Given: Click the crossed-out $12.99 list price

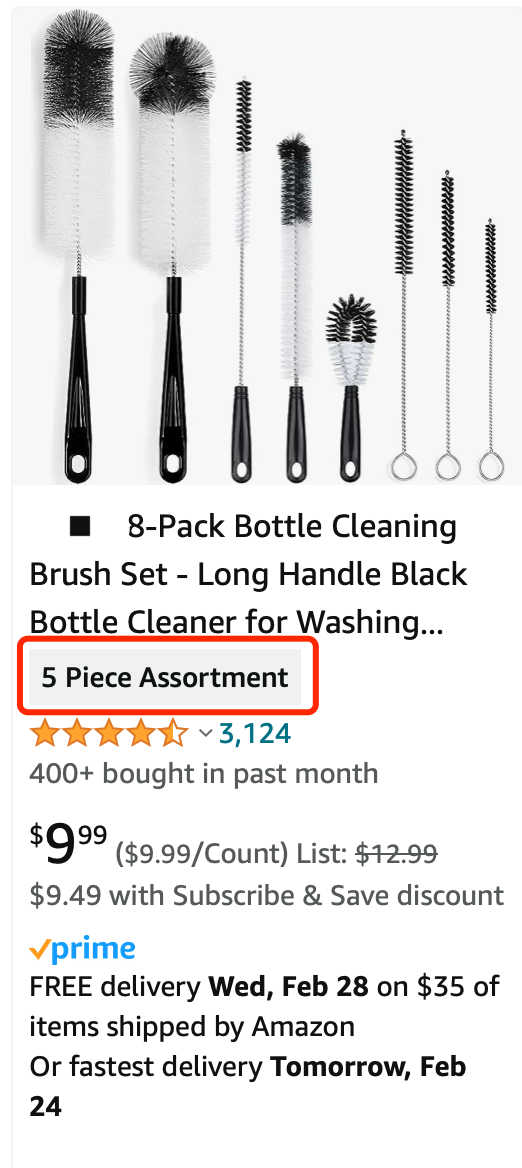Looking at the screenshot, I should (397, 854).
